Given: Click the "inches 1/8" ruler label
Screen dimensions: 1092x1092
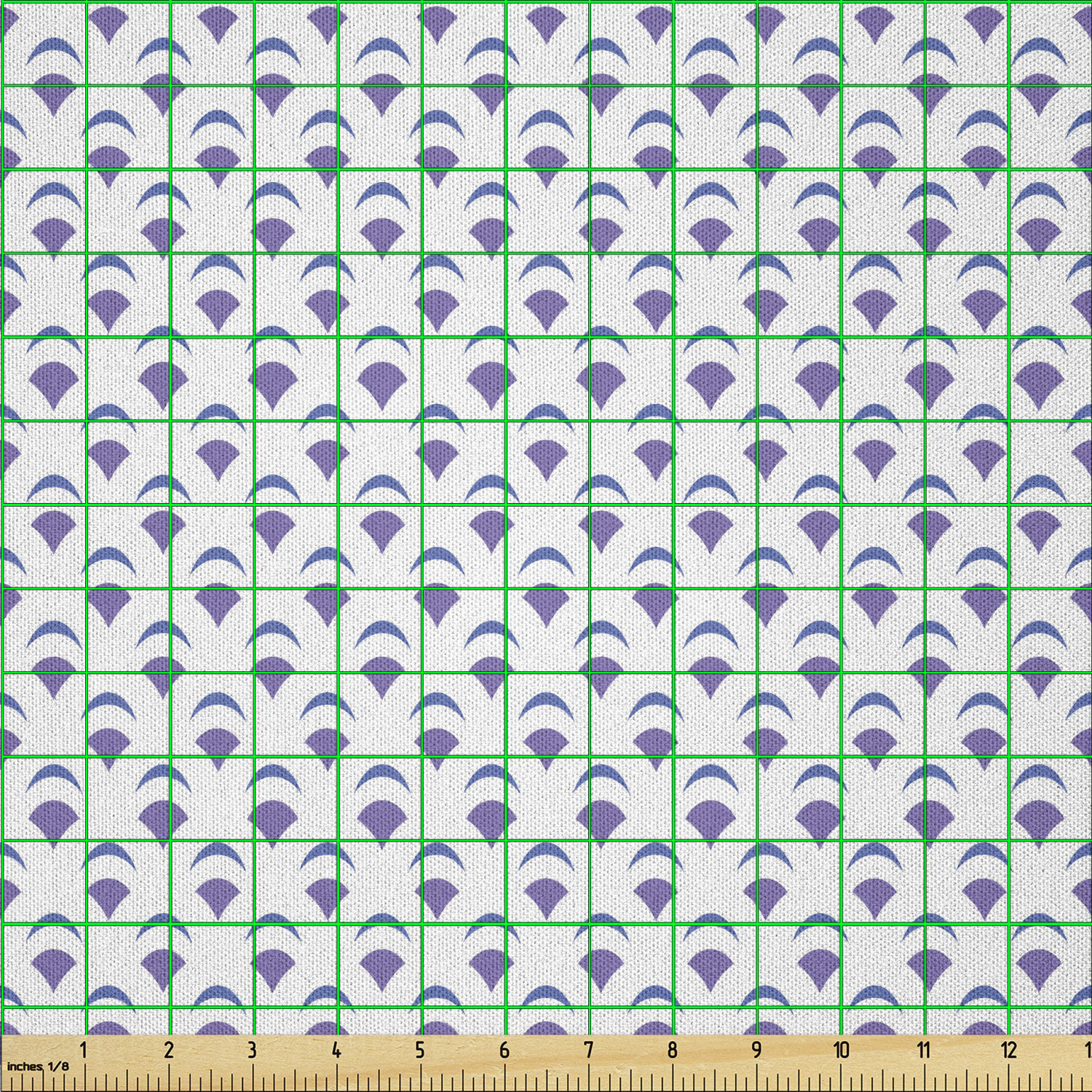Looking at the screenshot, I should (x=39, y=1066).
